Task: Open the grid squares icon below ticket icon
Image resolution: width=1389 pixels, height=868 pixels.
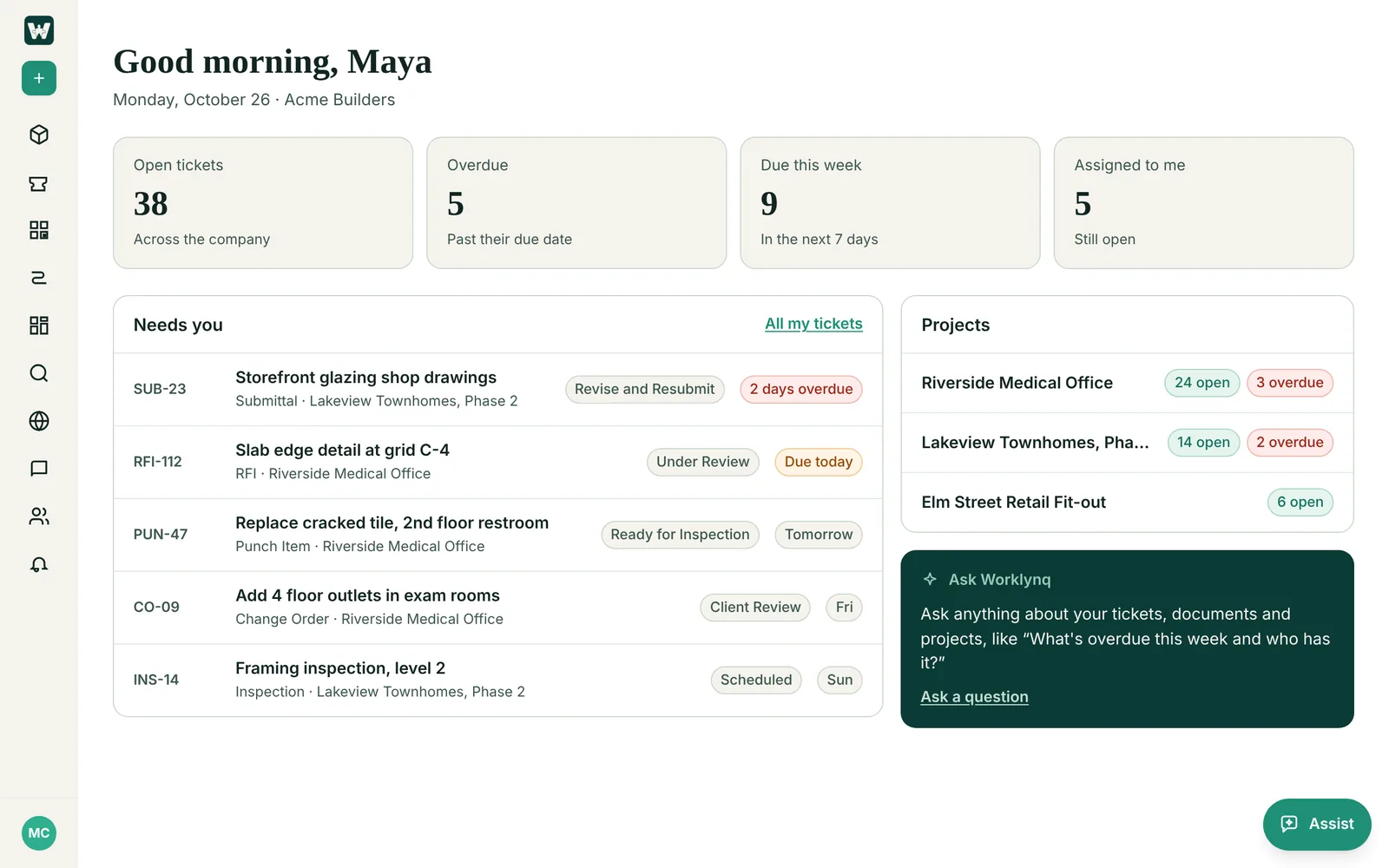Action: point(39,230)
